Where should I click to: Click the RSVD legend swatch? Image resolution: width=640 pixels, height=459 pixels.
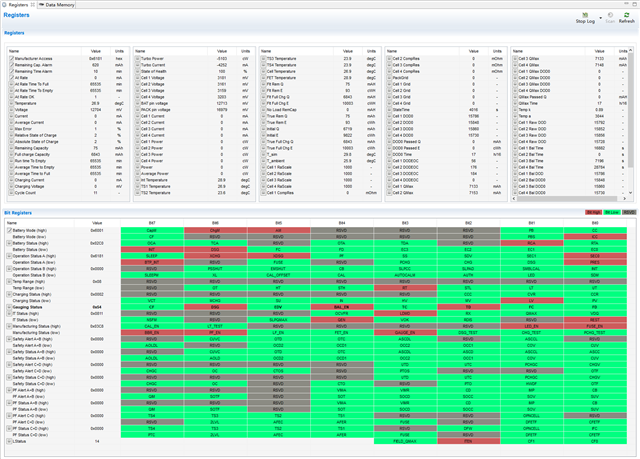[x=629, y=213]
